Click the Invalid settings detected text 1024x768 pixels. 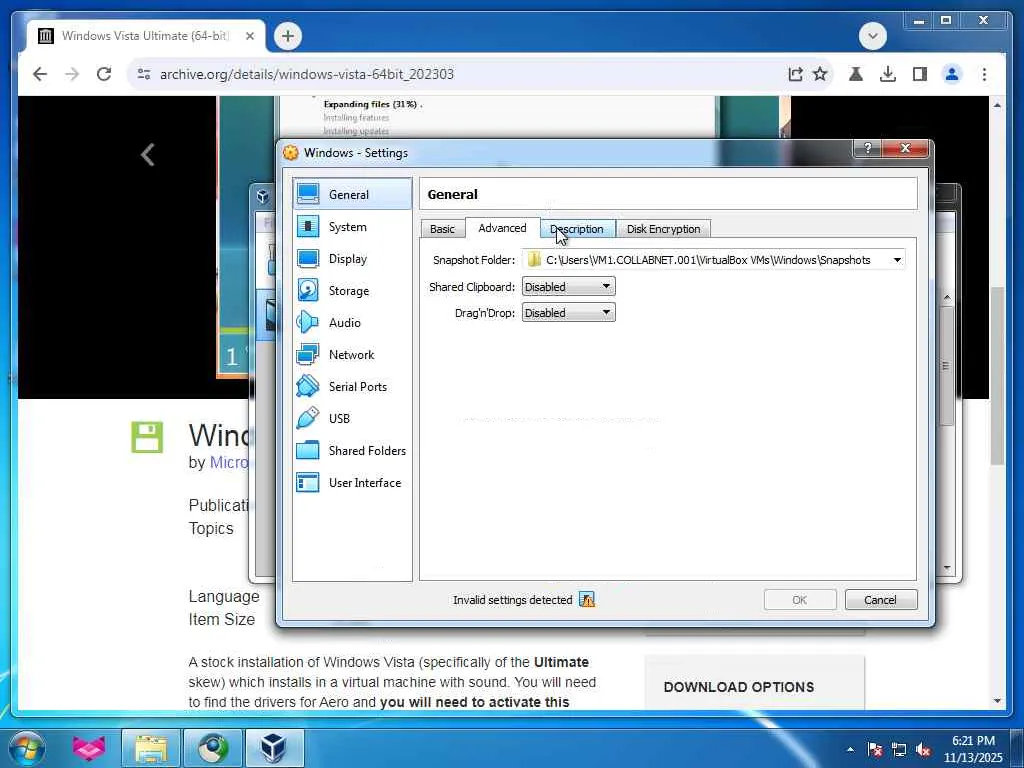tap(513, 600)
